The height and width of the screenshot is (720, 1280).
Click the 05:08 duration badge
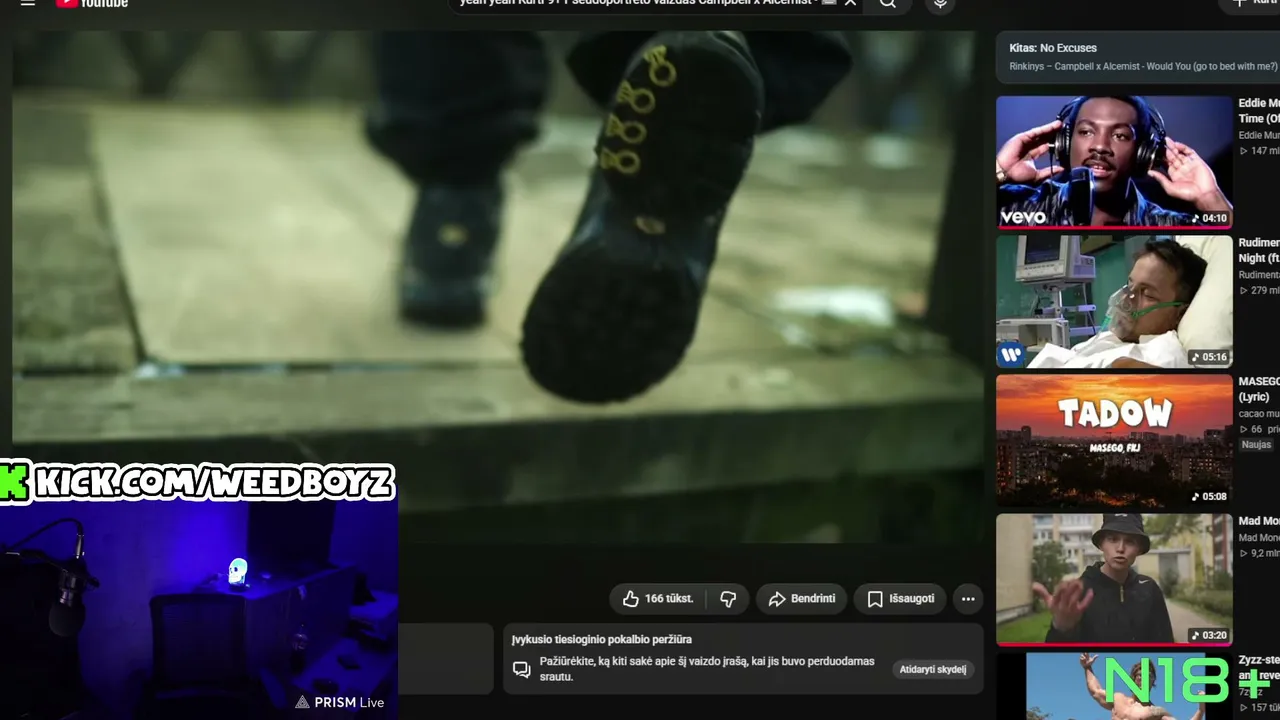(x=1209, y=496)
